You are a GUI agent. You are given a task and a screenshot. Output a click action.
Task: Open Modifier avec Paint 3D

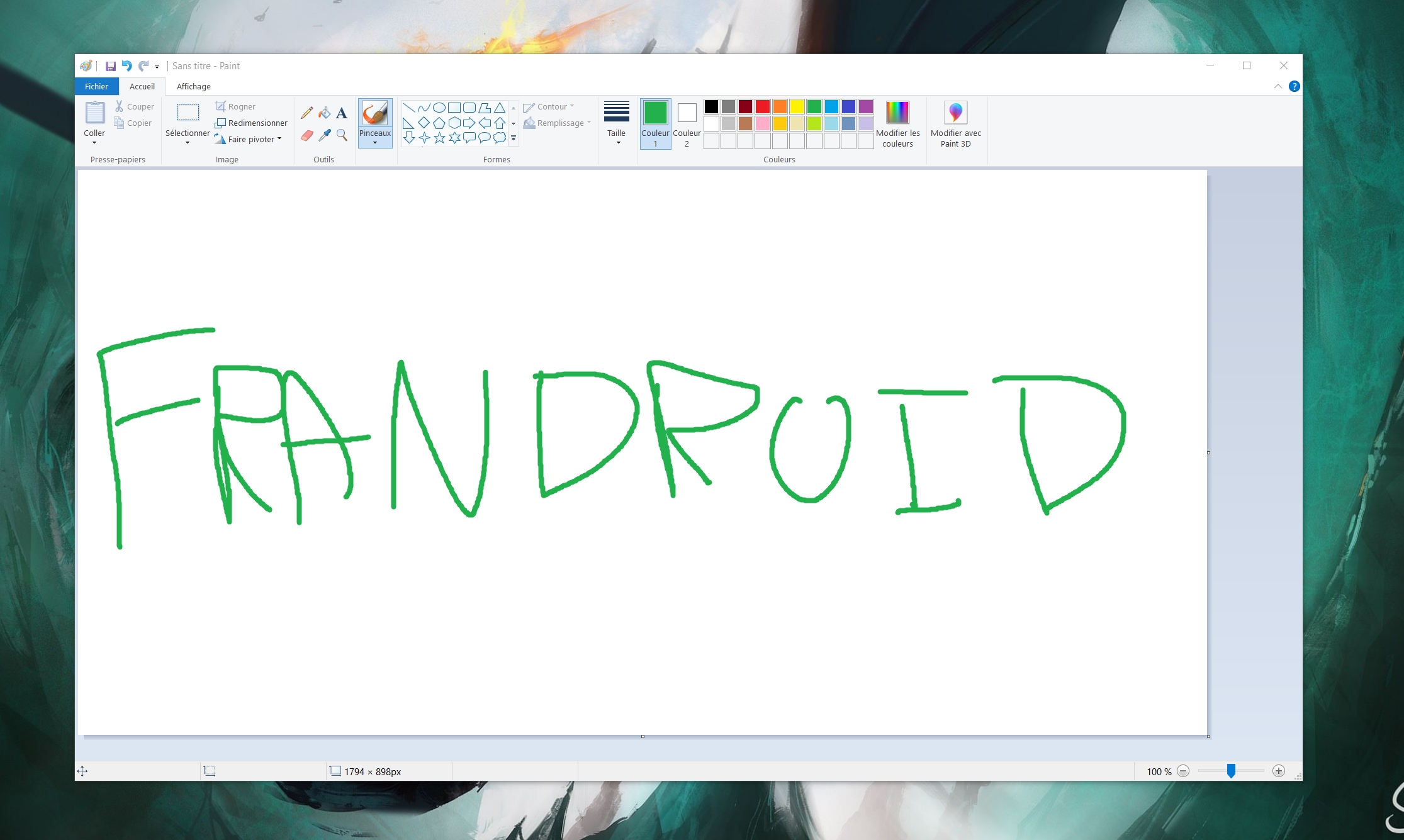click(955, 123)
